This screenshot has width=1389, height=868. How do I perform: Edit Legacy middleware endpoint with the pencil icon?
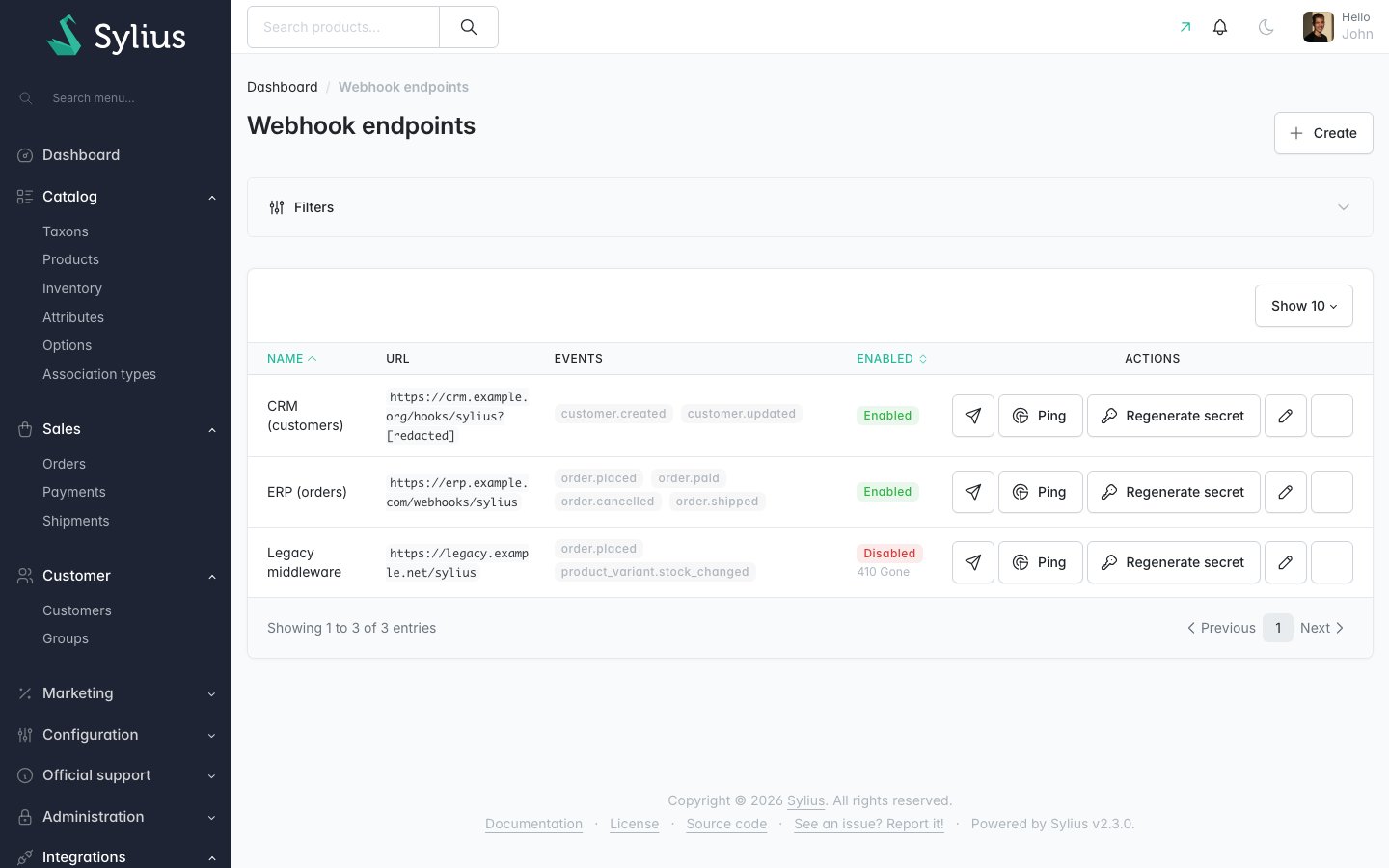coord(1286,562)
